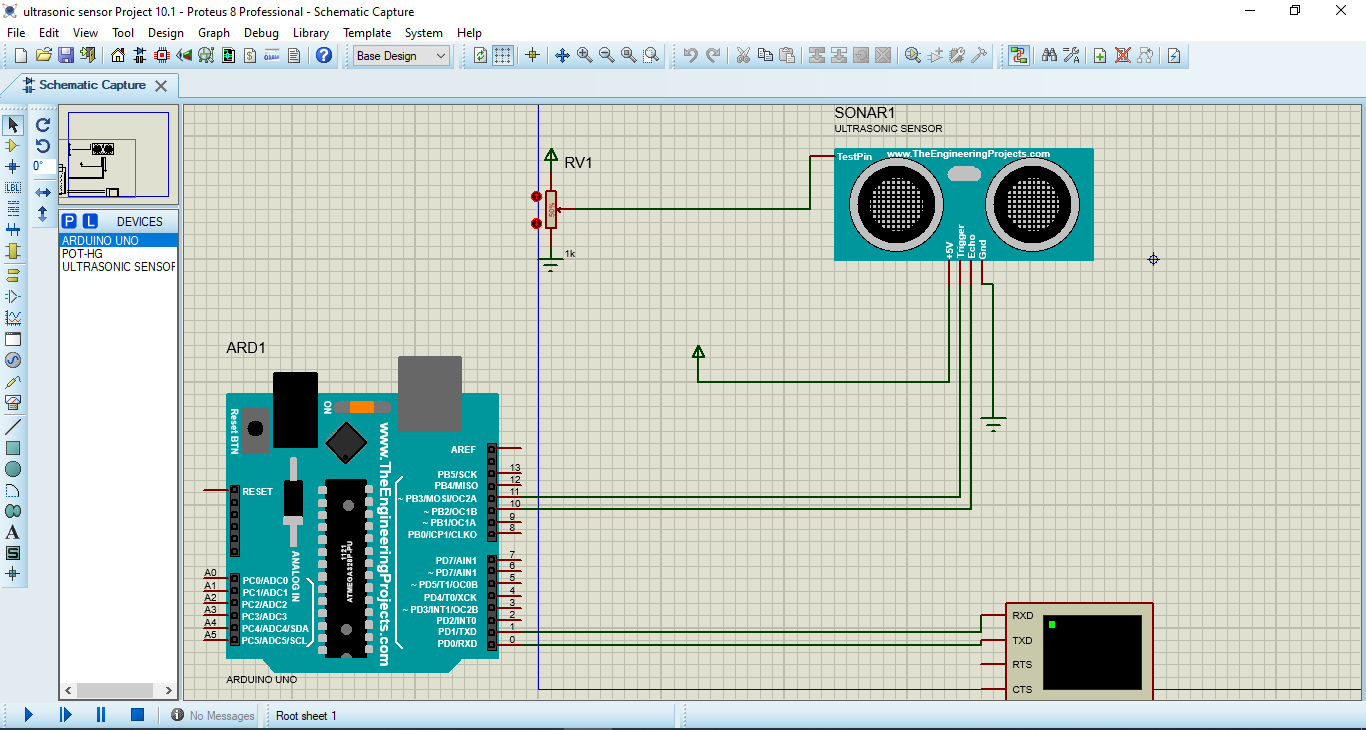Click the Redo arrow icon
Image resolution: width=1366 pixels, height=730 pixels.
pos(713,56)
